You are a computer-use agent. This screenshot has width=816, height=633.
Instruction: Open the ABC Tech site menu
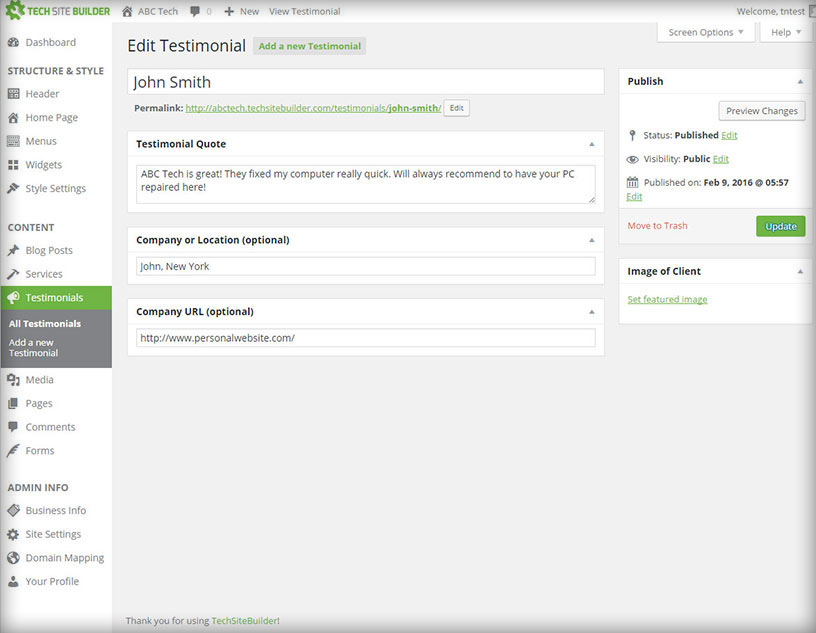pos(149,11)
